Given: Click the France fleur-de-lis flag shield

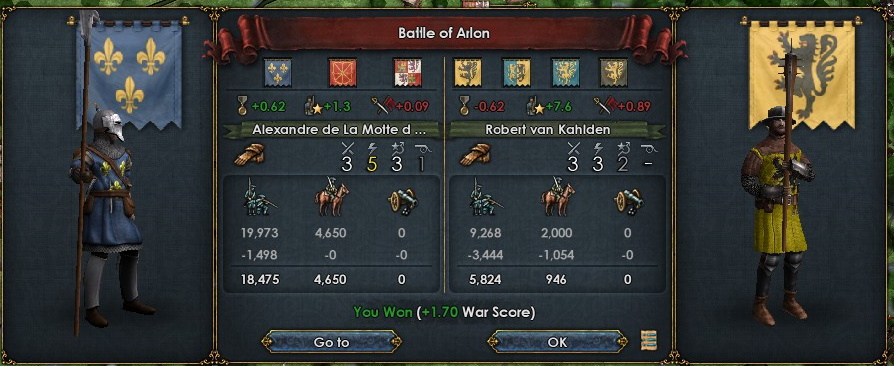Looking at the screenshot, I should pos(278,72).
